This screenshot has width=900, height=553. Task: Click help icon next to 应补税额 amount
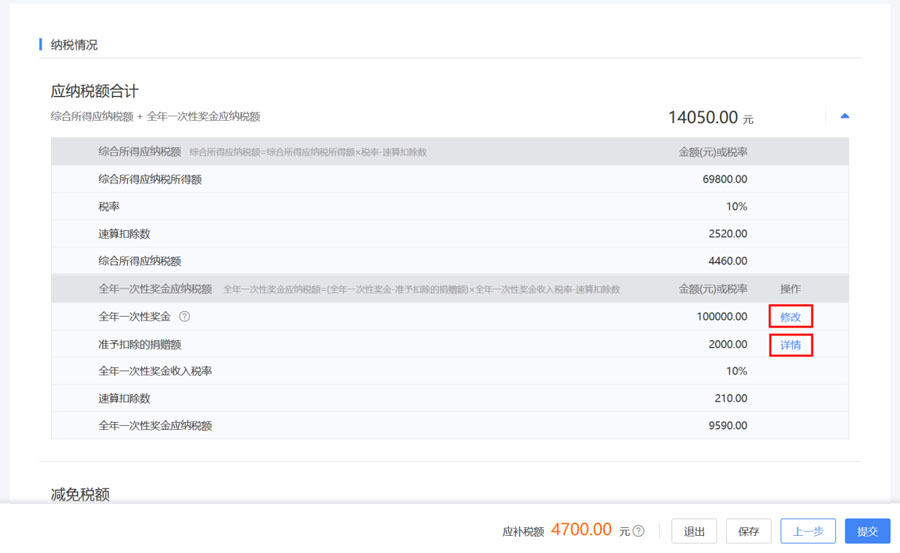coord(638,531)
